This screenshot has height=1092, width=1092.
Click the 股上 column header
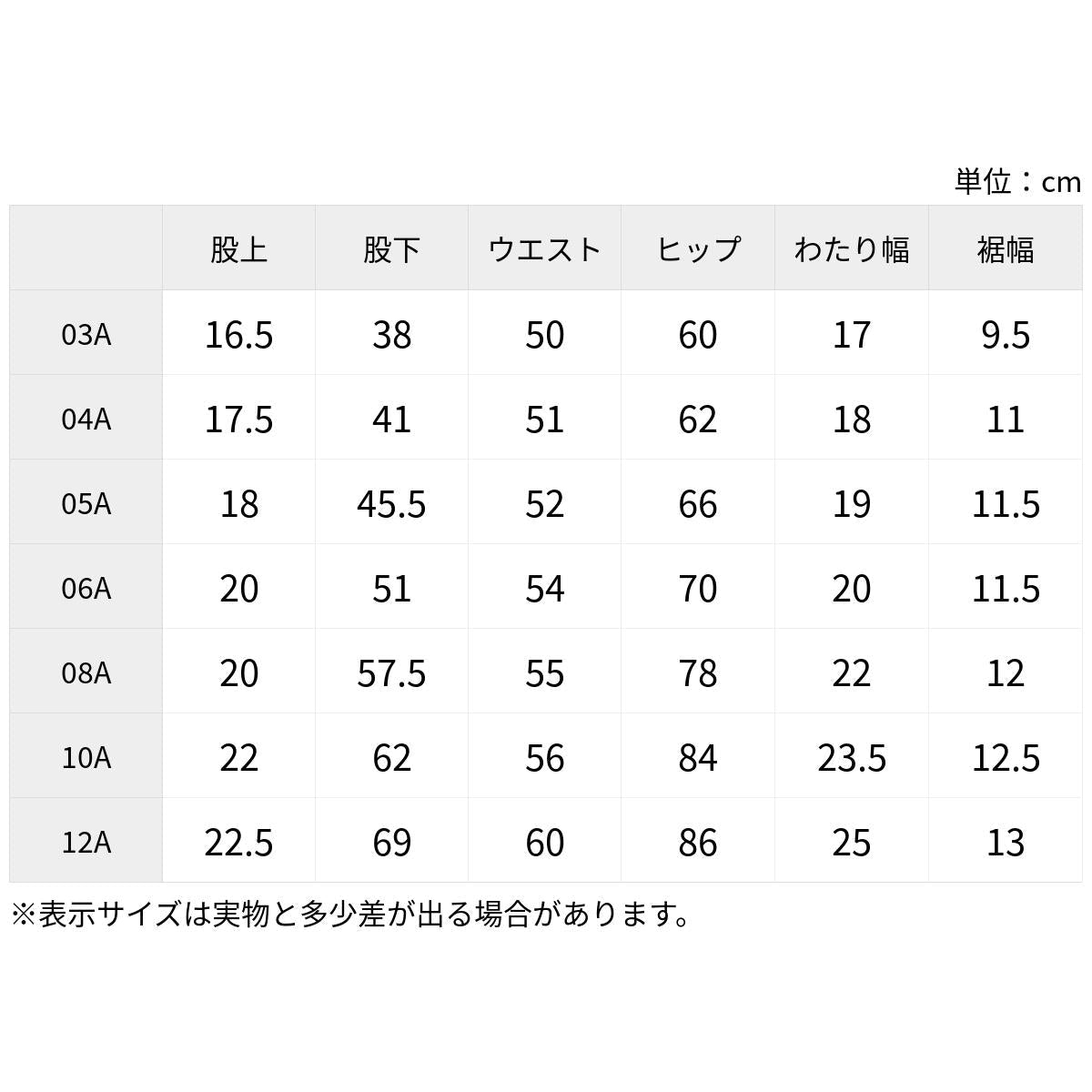point(238,248)
